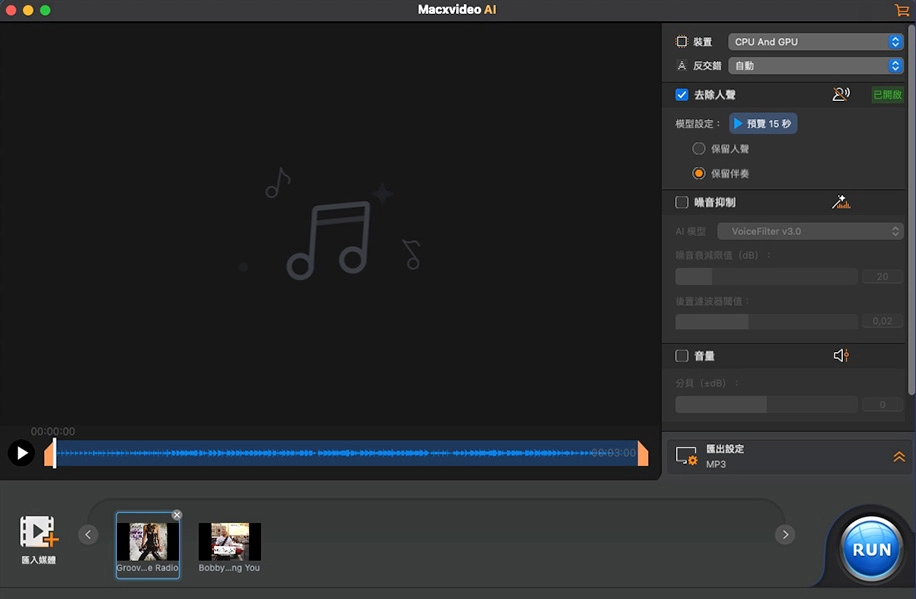Click the volume speaker icon
The image size is (916, 599).
[x=840, y=356]
